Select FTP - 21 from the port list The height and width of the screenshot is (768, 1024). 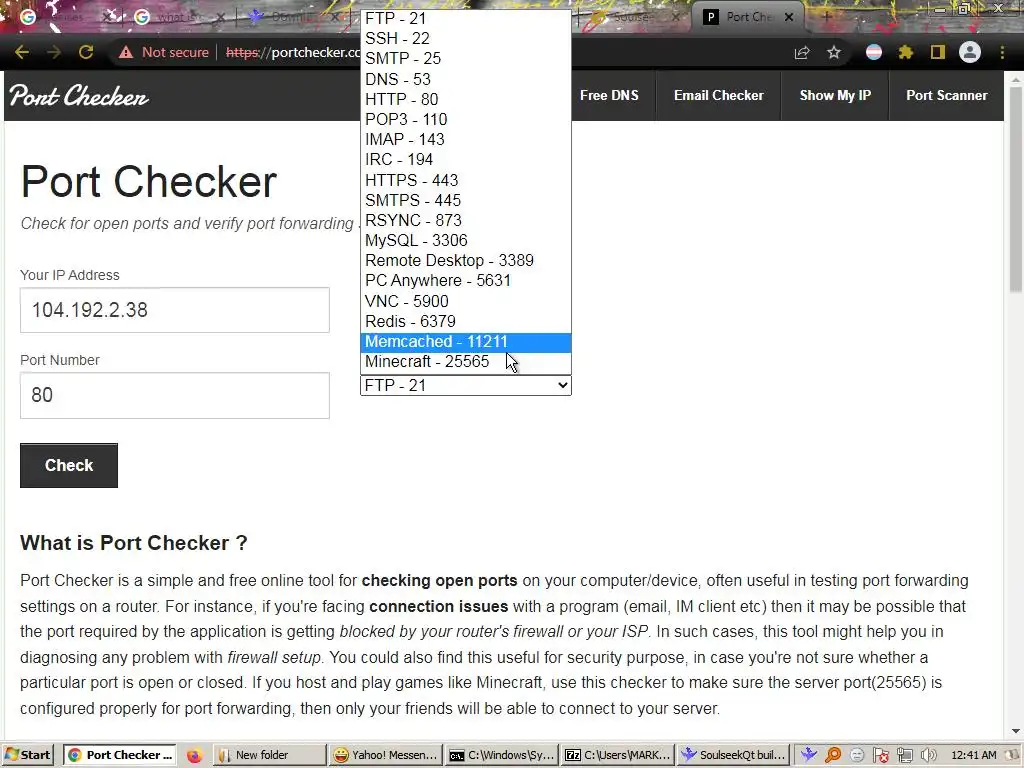tap(466, 18)
